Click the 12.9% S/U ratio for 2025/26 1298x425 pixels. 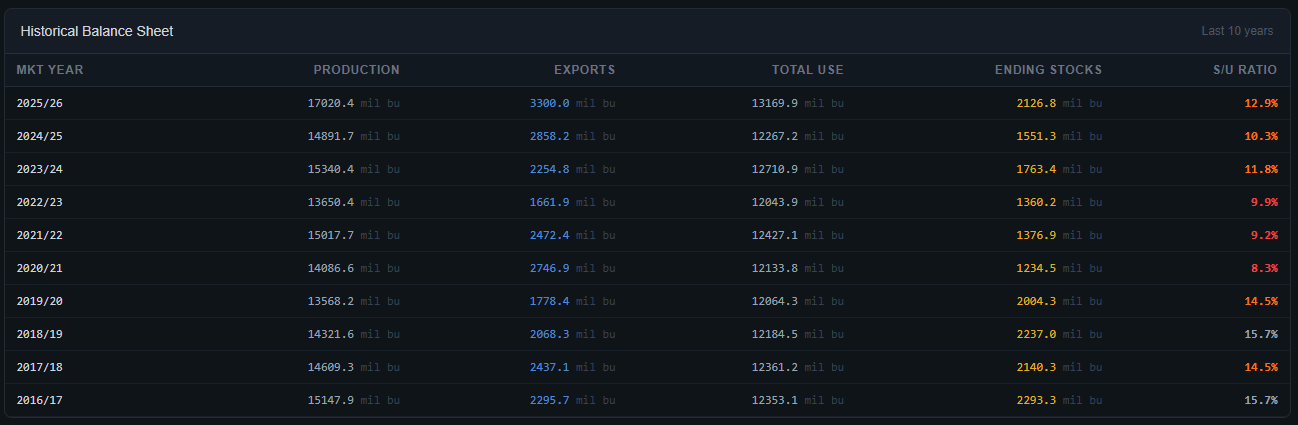point(1261,103)
